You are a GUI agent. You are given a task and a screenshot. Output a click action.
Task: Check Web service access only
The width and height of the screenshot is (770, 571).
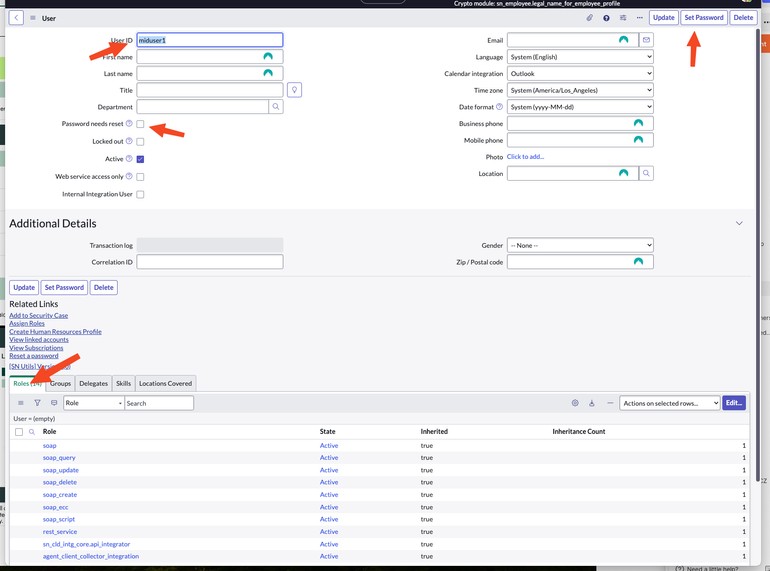point(140,177)
